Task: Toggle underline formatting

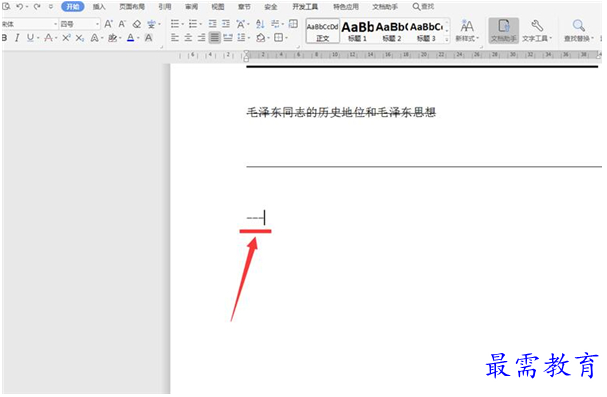Action: (30, 38)
